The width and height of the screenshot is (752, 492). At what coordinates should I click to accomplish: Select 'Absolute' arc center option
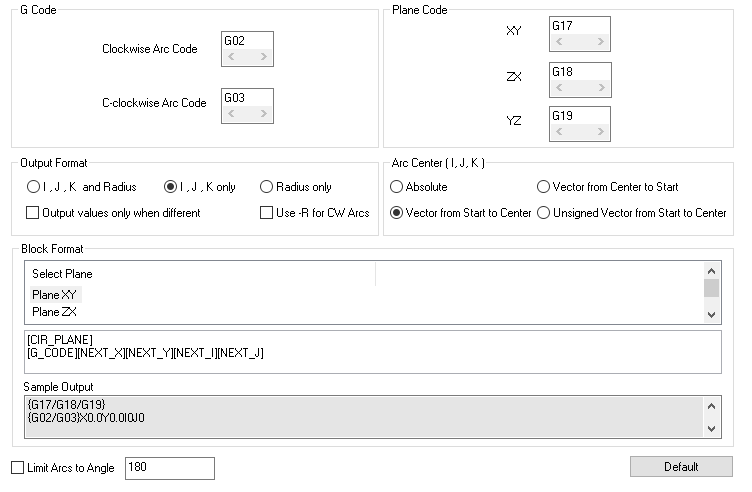point(397,187)
